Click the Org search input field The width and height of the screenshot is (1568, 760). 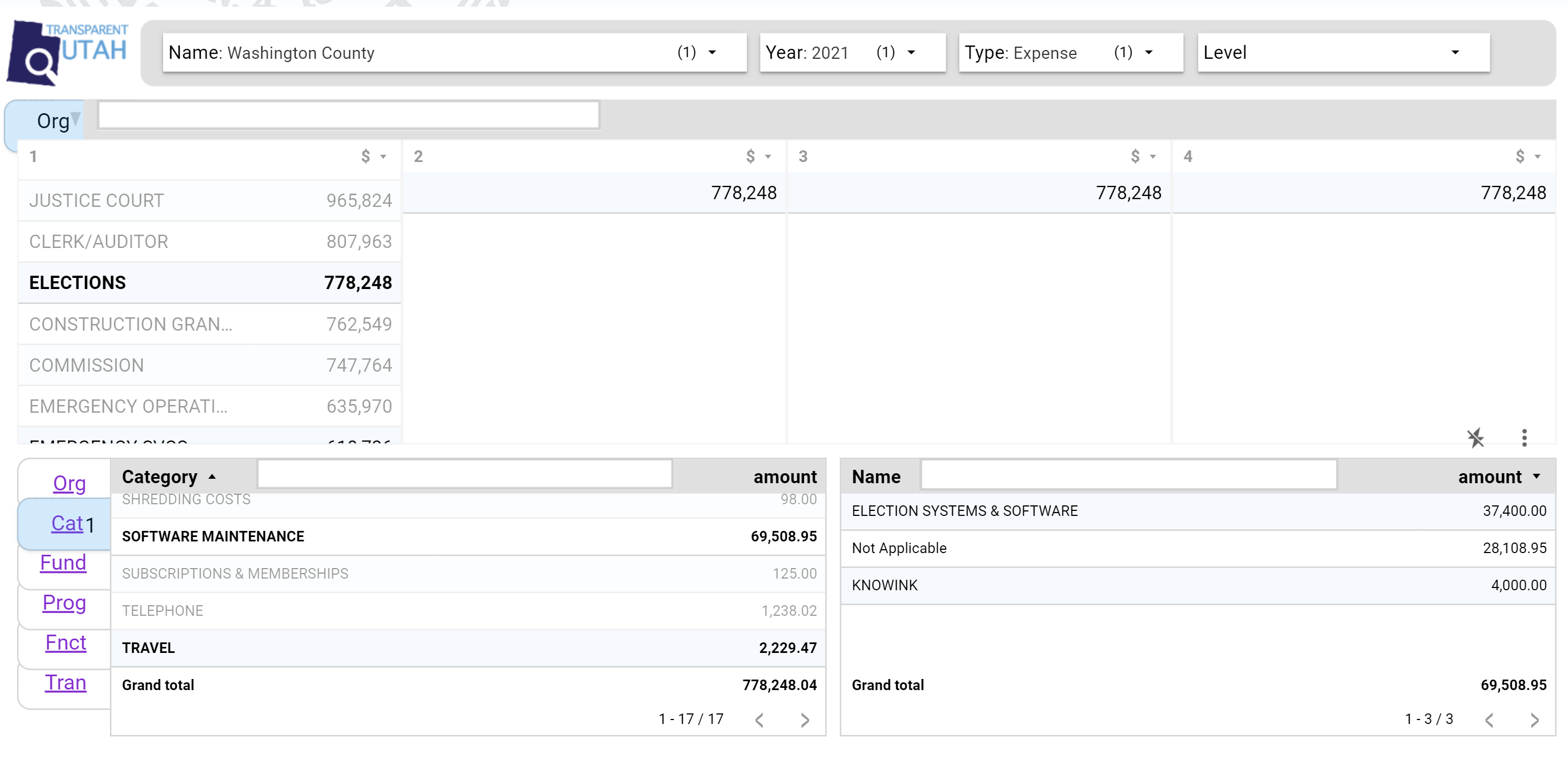pos(348,115)
